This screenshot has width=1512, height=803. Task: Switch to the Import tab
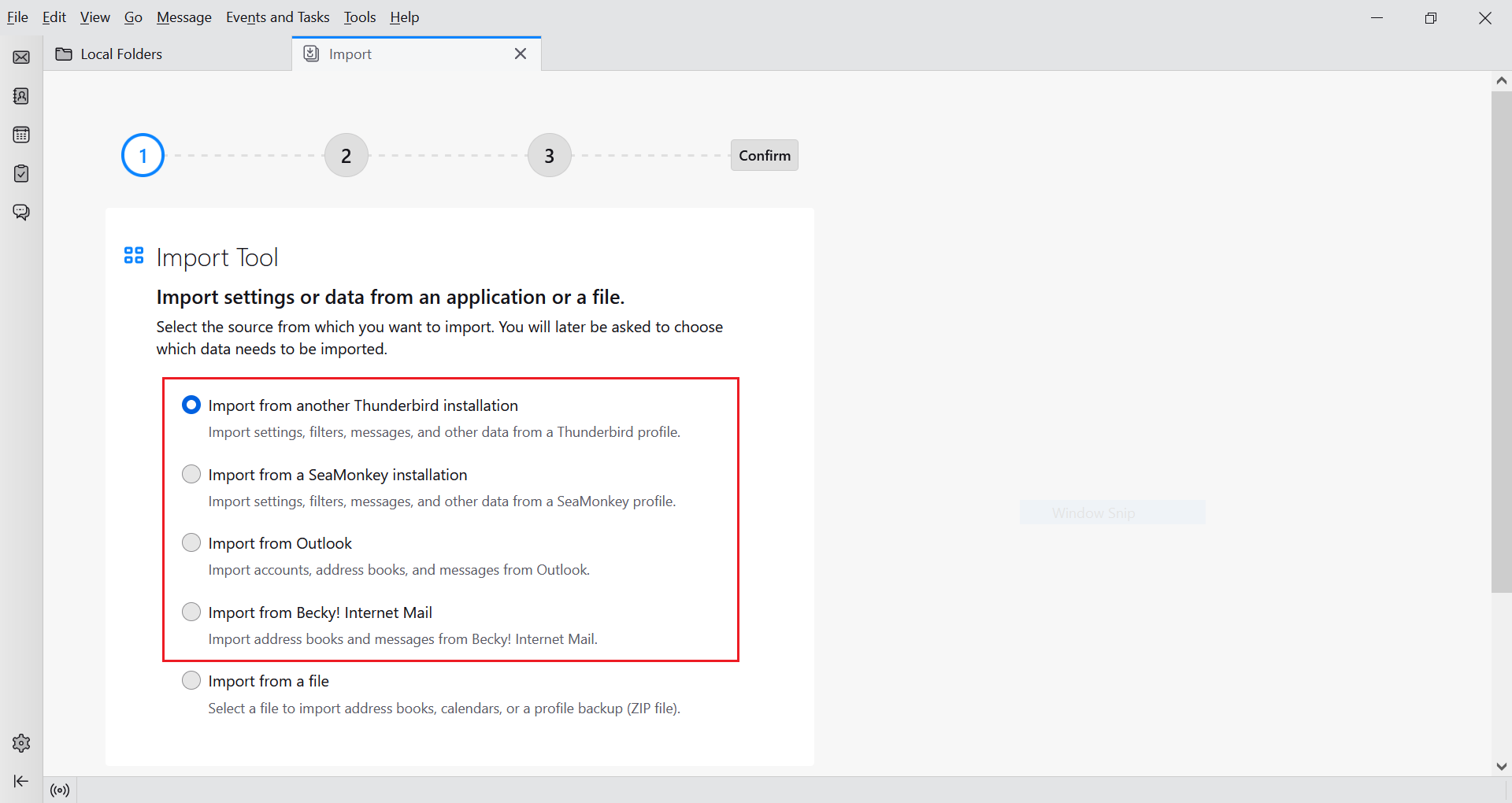417,54
